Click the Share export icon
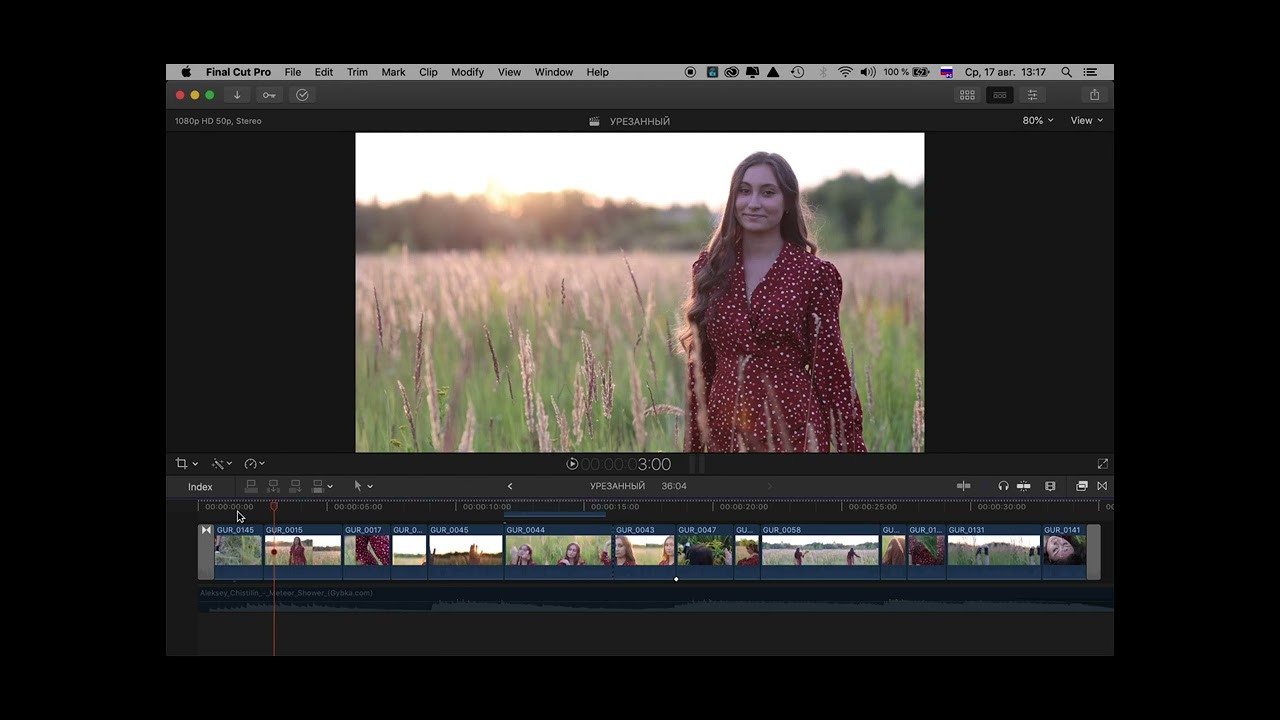1280x720 pixels. click(x=1094, y=95)
